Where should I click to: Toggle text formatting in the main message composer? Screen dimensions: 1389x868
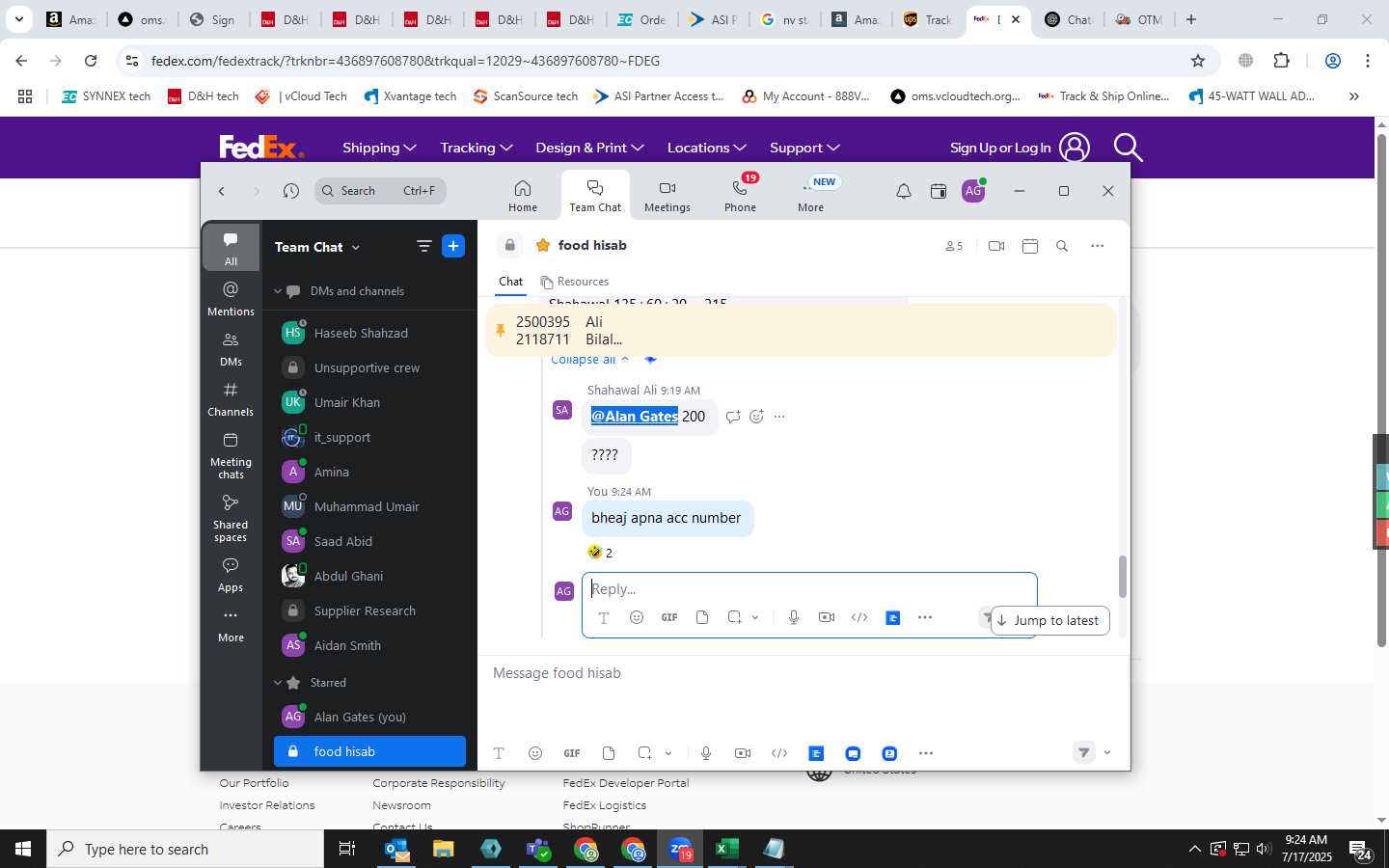point(499,753)
